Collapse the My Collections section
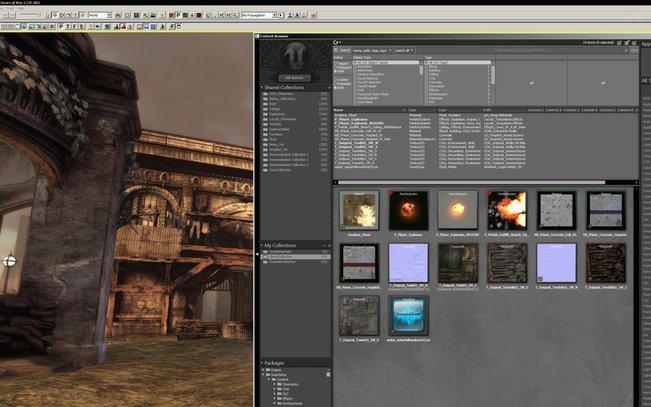This screenshot has width=651, height=407. click(x=262, y=245)
